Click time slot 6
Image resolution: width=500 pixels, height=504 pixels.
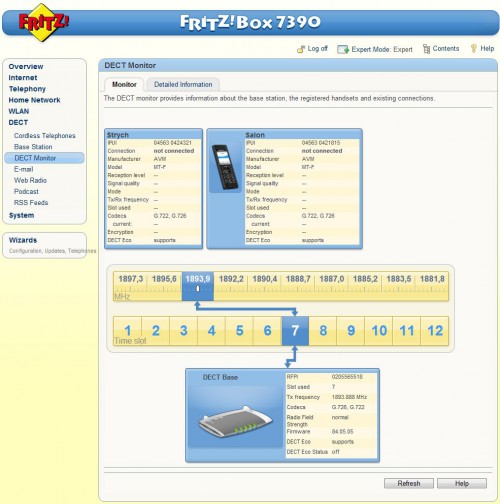268,331
